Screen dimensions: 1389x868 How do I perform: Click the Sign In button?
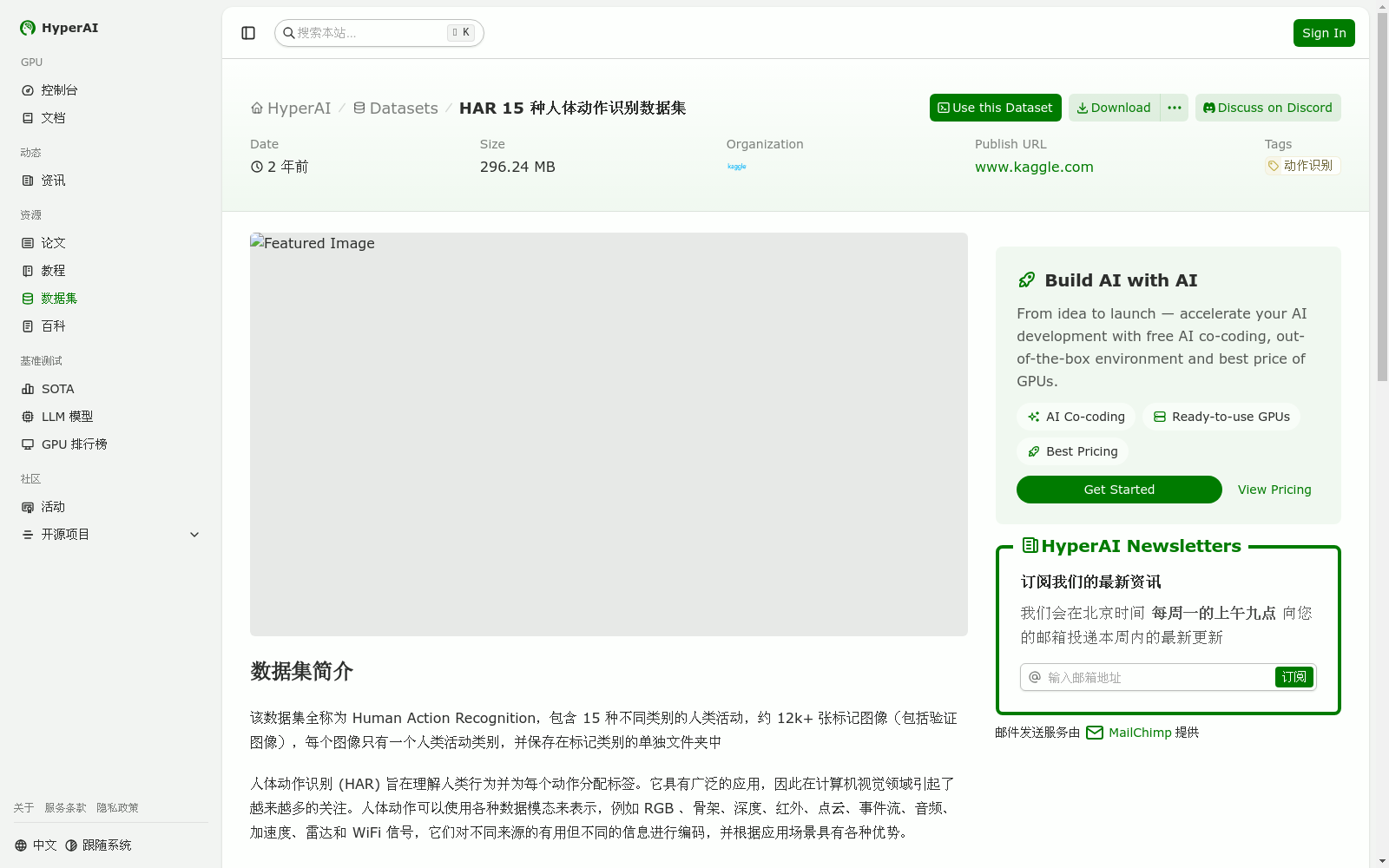[x=1324, y=33]
